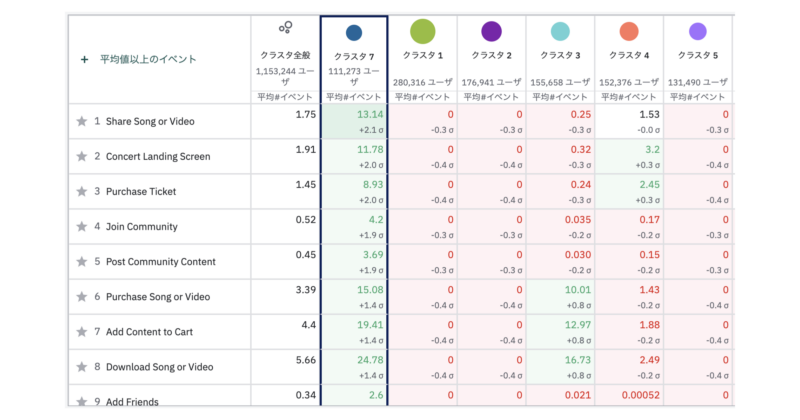
Task: Star the Purchase Ticket event
Action: (82, 191)
